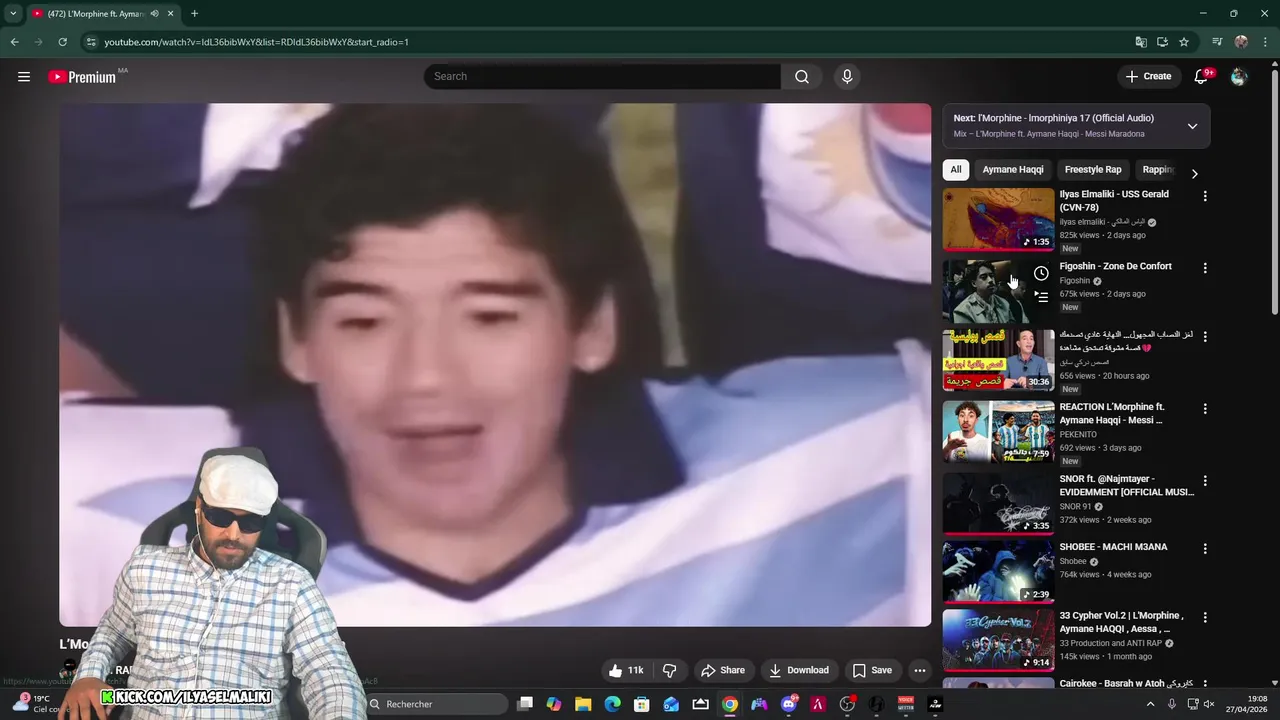
Task: Like the video with 11k thumbs up
Action: [626, 670]
